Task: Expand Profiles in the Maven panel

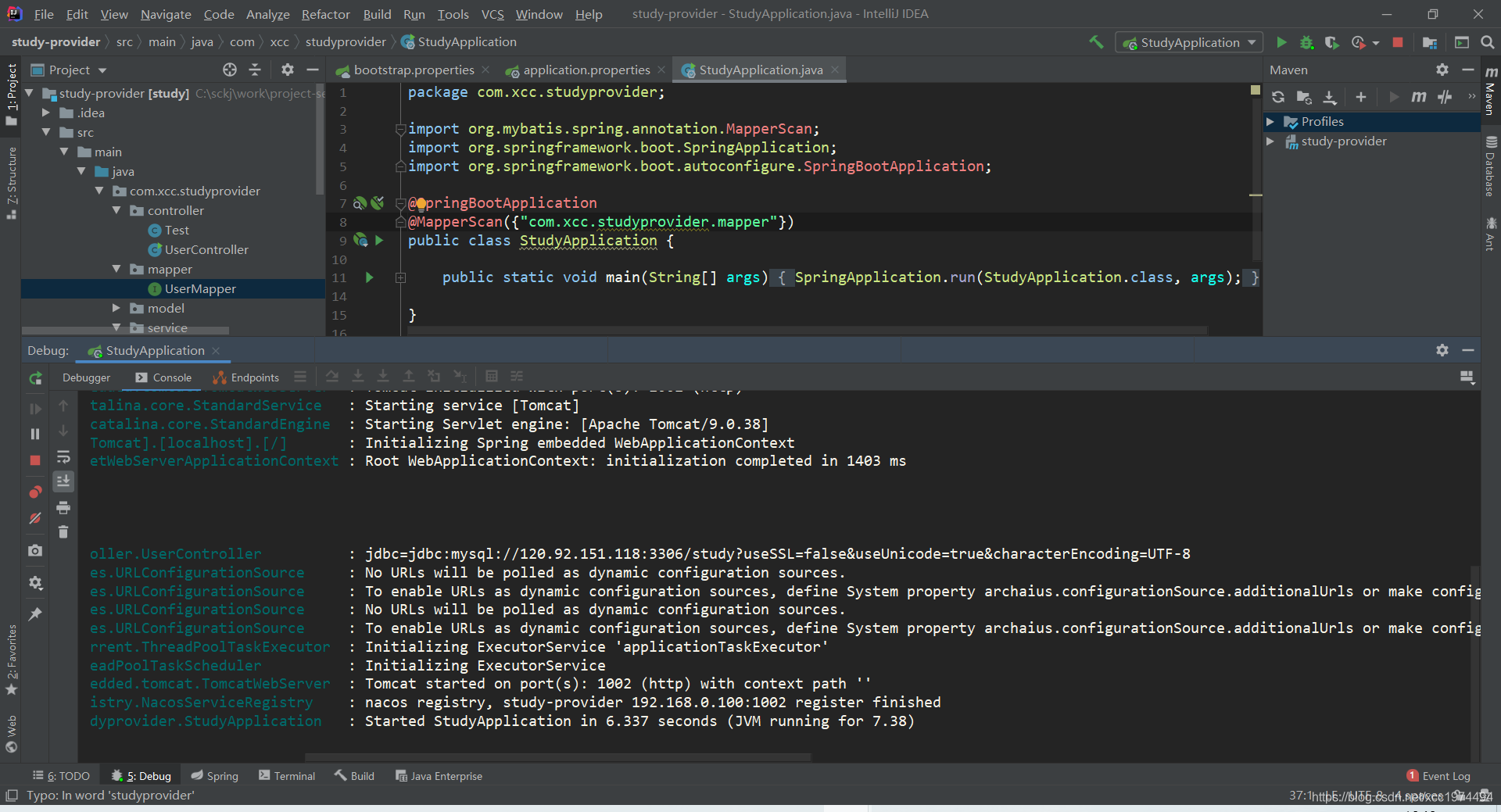Action: (x=1270, y=122)
